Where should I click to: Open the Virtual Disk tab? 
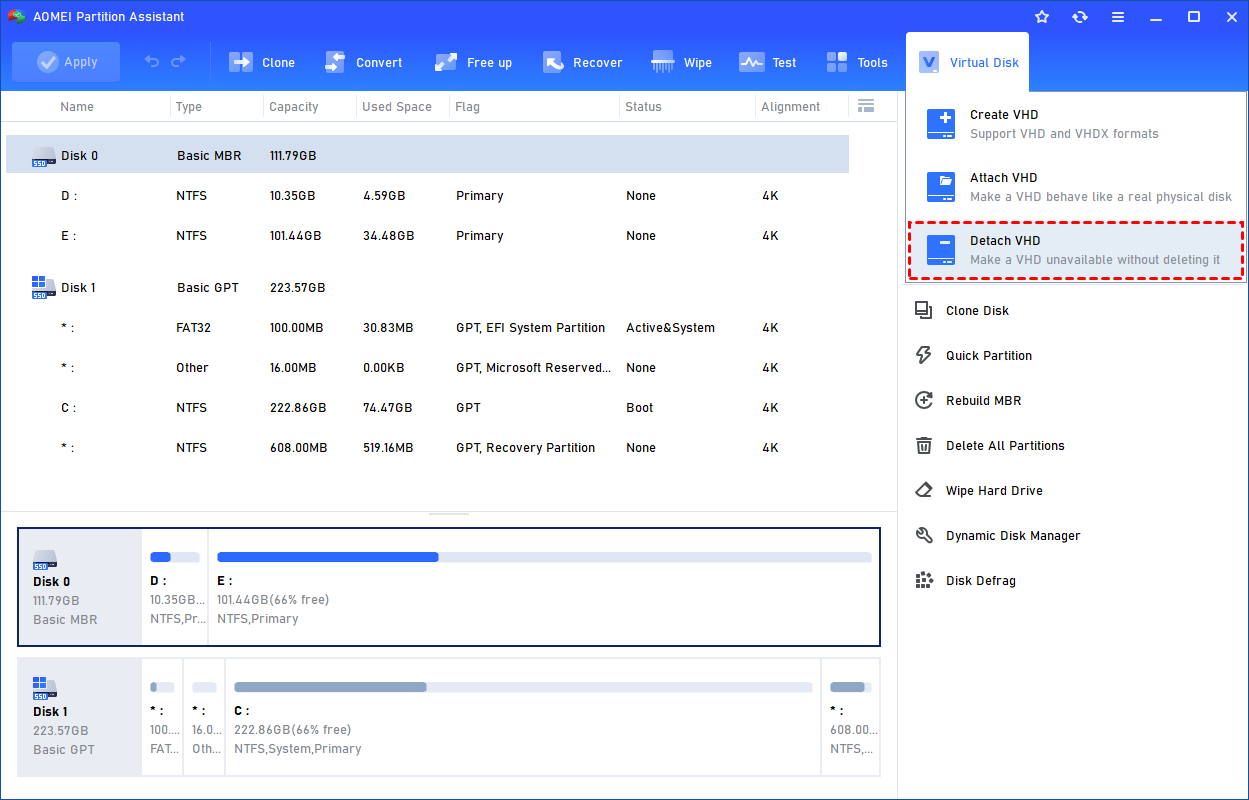[967, 62]
